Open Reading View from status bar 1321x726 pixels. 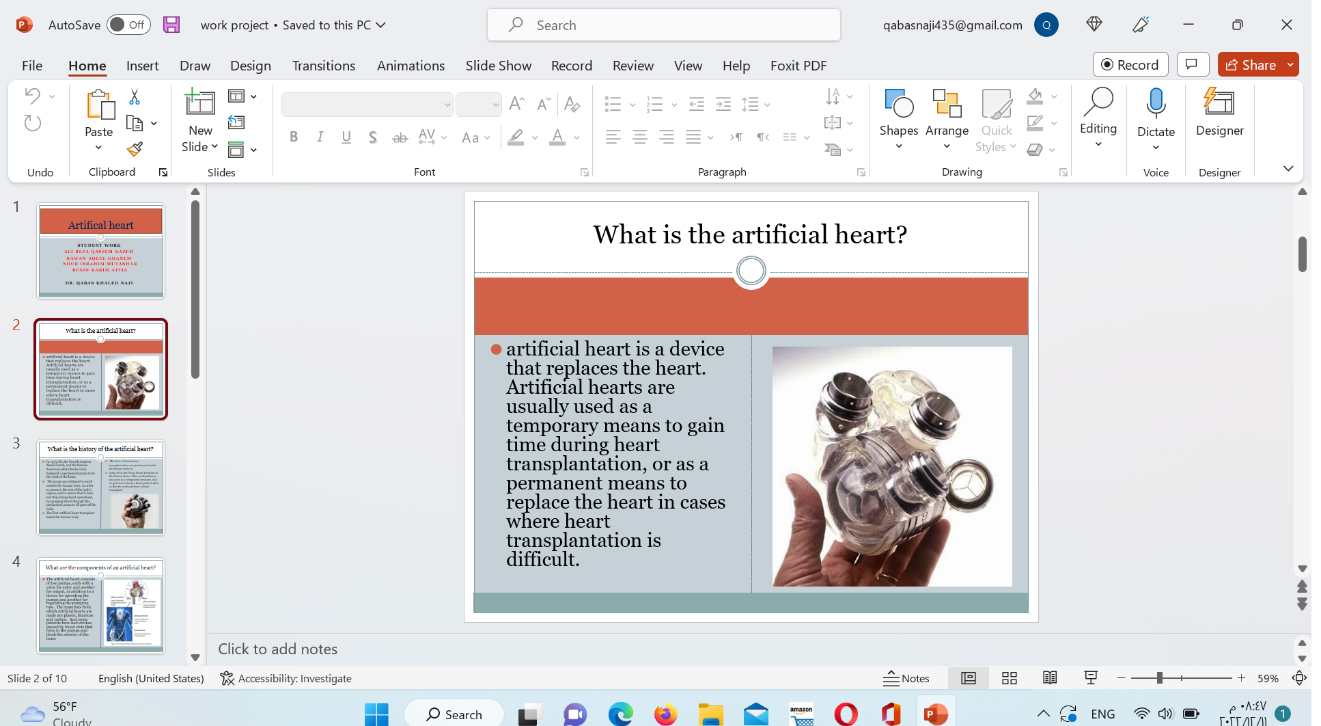(x=1050, y=678)
